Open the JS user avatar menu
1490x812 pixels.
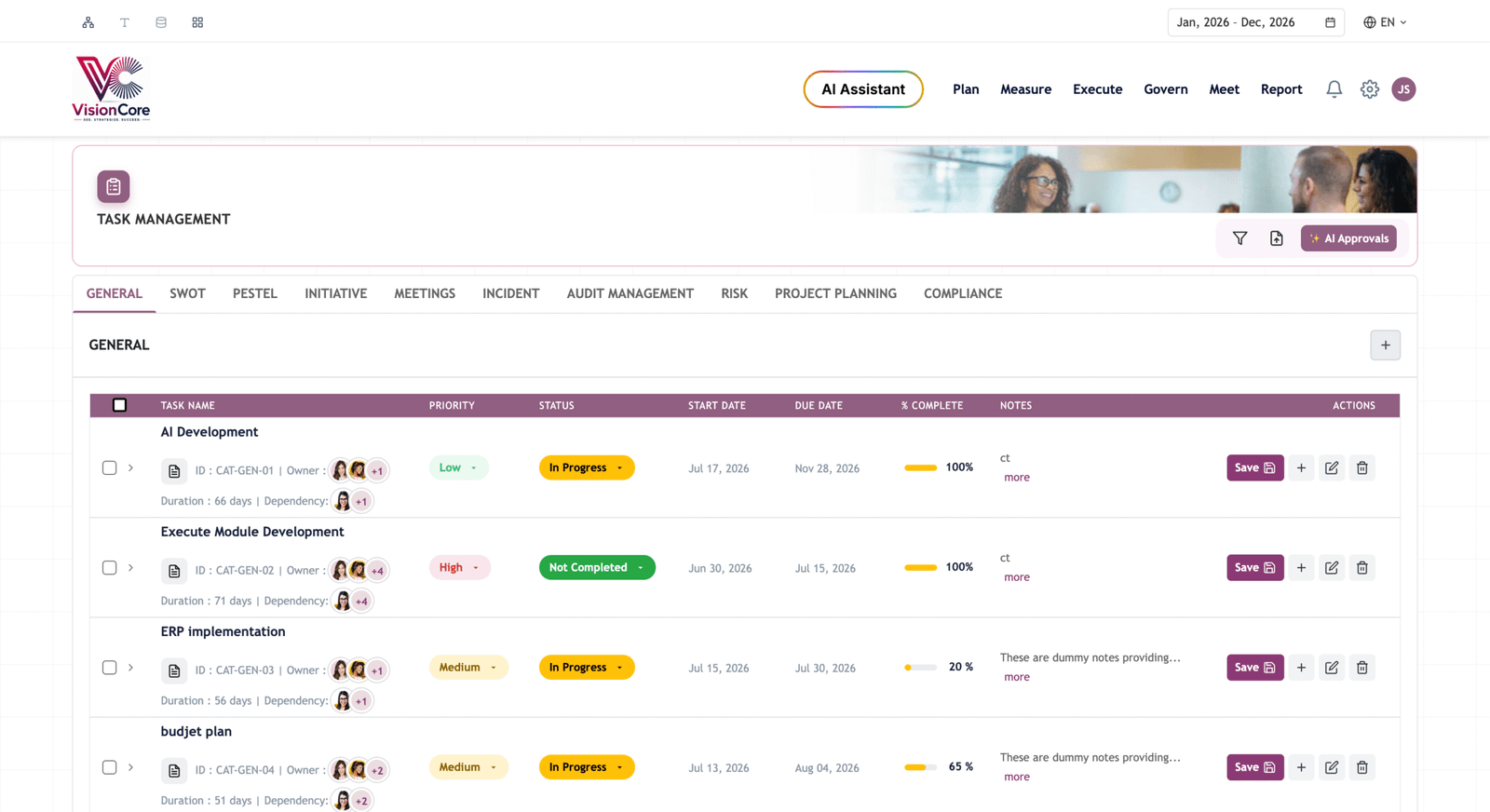tap(1403, 89)
